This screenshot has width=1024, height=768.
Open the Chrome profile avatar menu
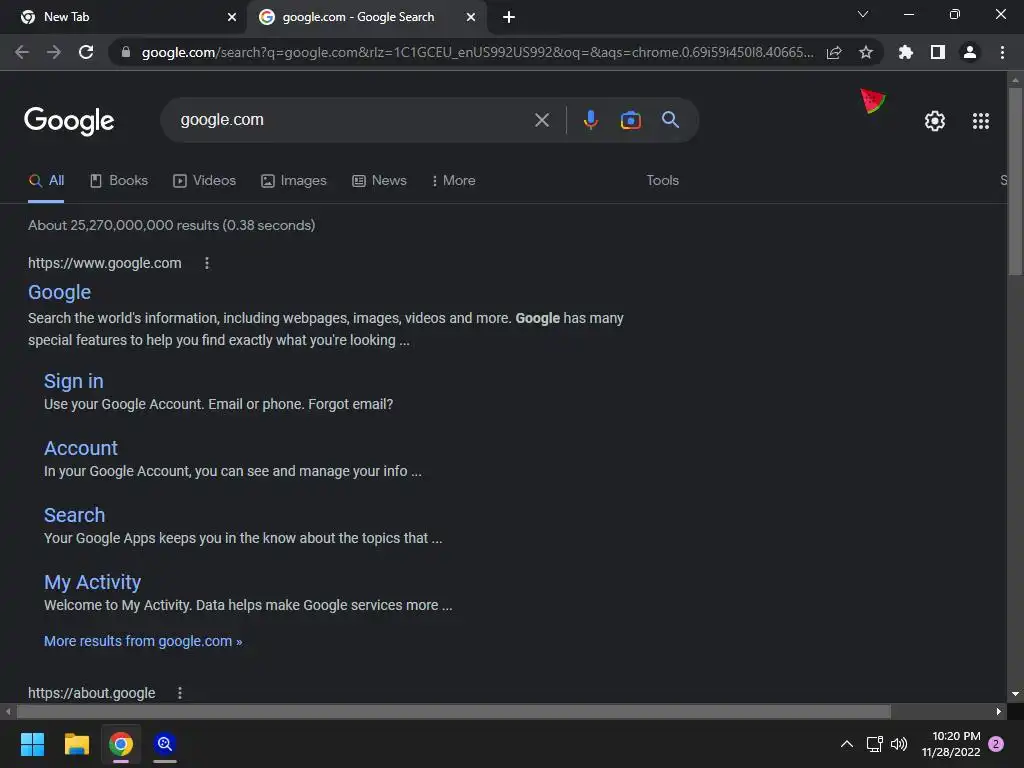coord(970,52)
